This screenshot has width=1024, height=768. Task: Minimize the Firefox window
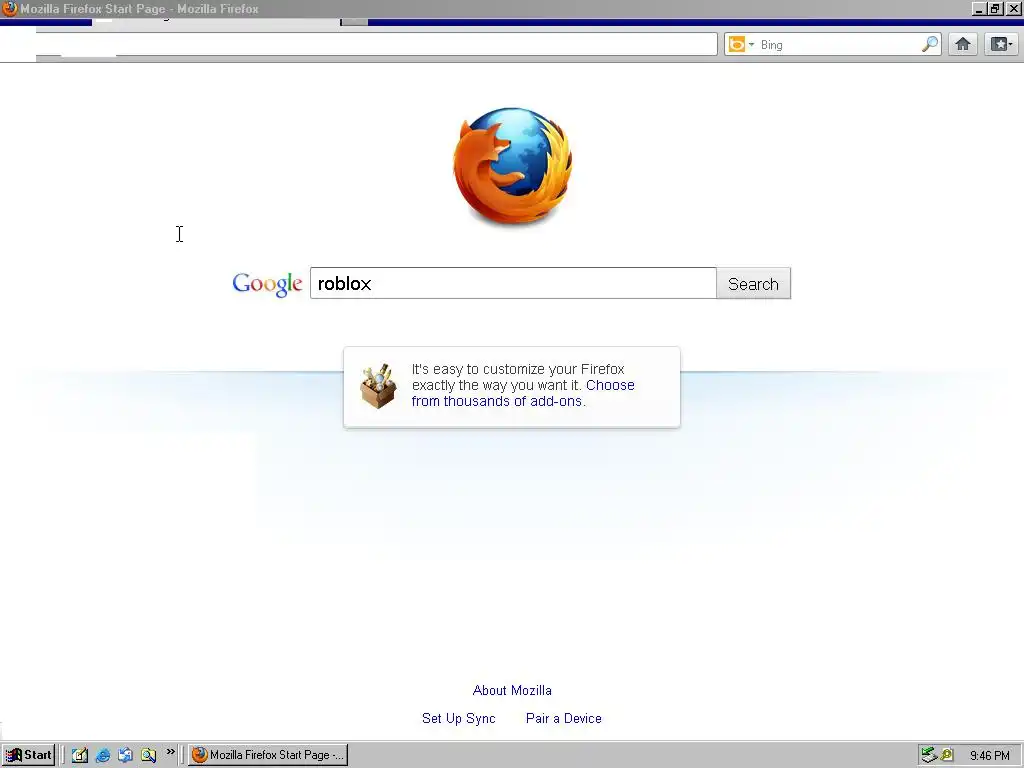coord(978,9)
